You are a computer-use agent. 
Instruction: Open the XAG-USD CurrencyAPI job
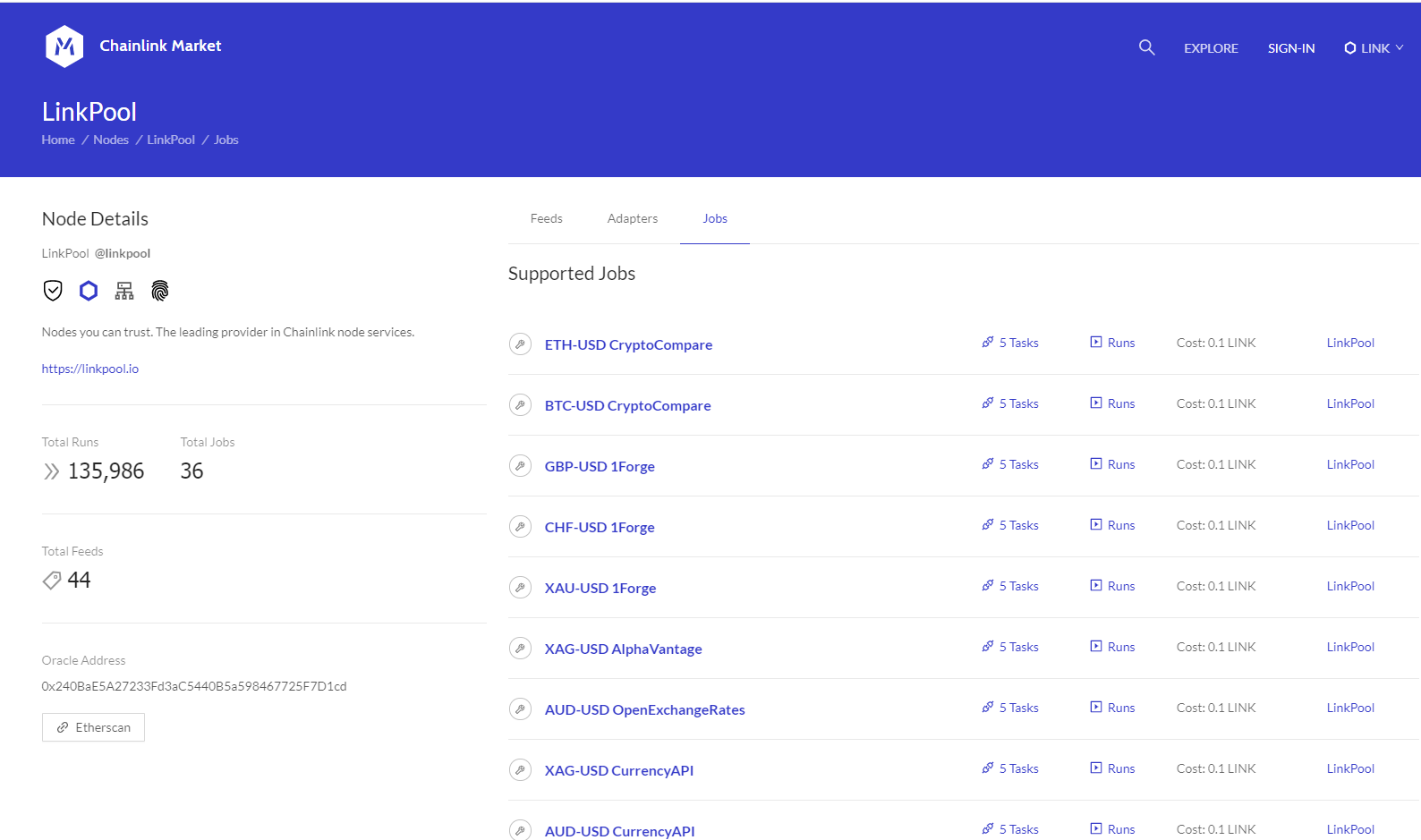pyautogui.click(x=619, y=770)
